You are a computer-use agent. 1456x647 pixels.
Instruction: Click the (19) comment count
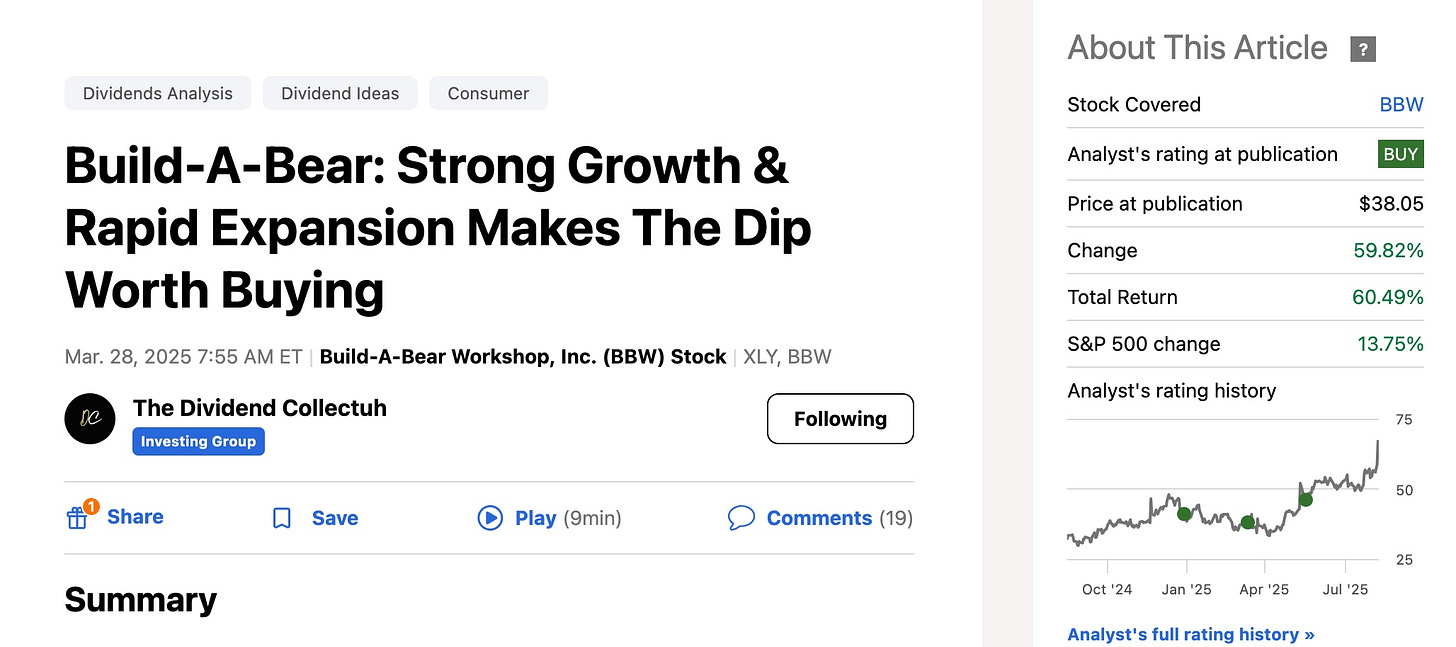point(896,518)
